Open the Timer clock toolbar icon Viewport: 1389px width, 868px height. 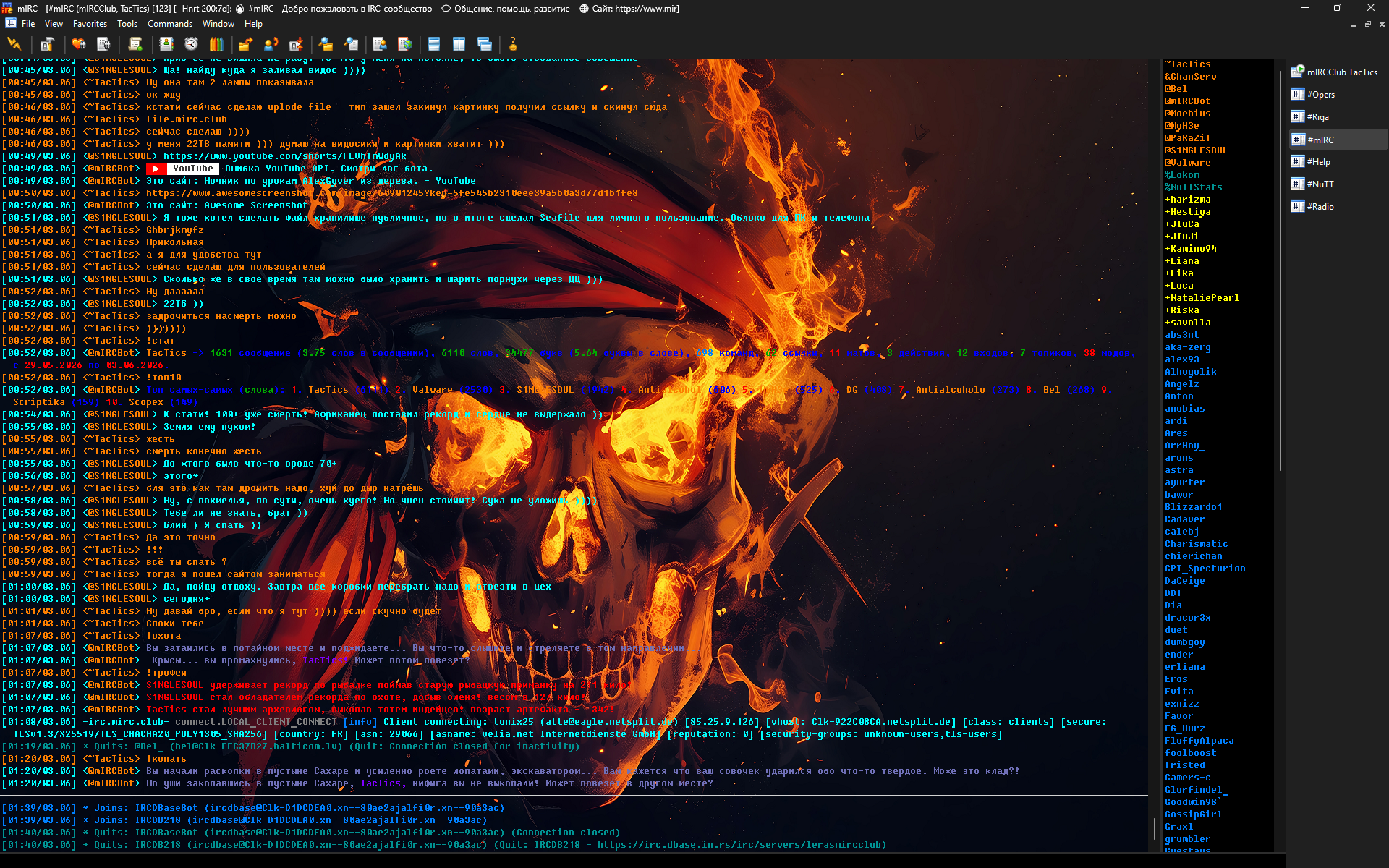tap(191, 44)
